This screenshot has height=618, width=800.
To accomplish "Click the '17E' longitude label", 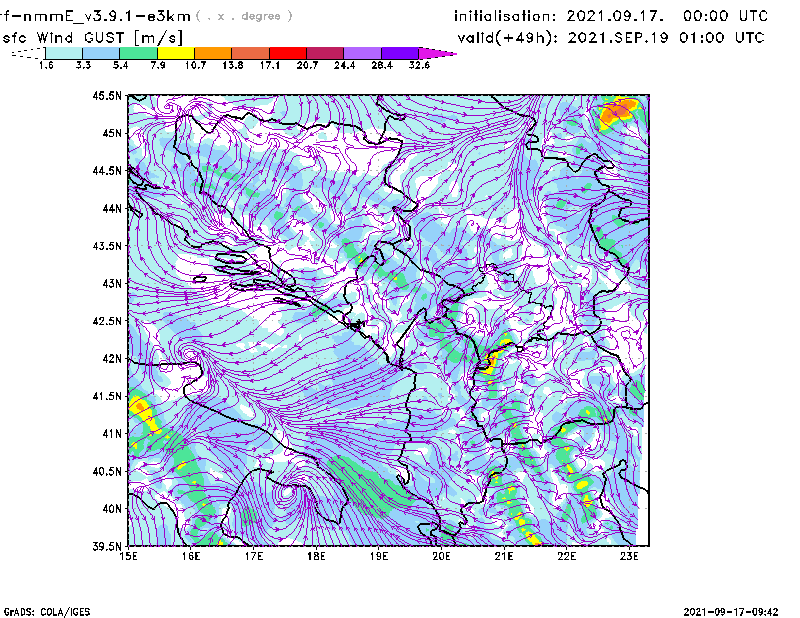I will pyautogui.click(x=254, y=556).
